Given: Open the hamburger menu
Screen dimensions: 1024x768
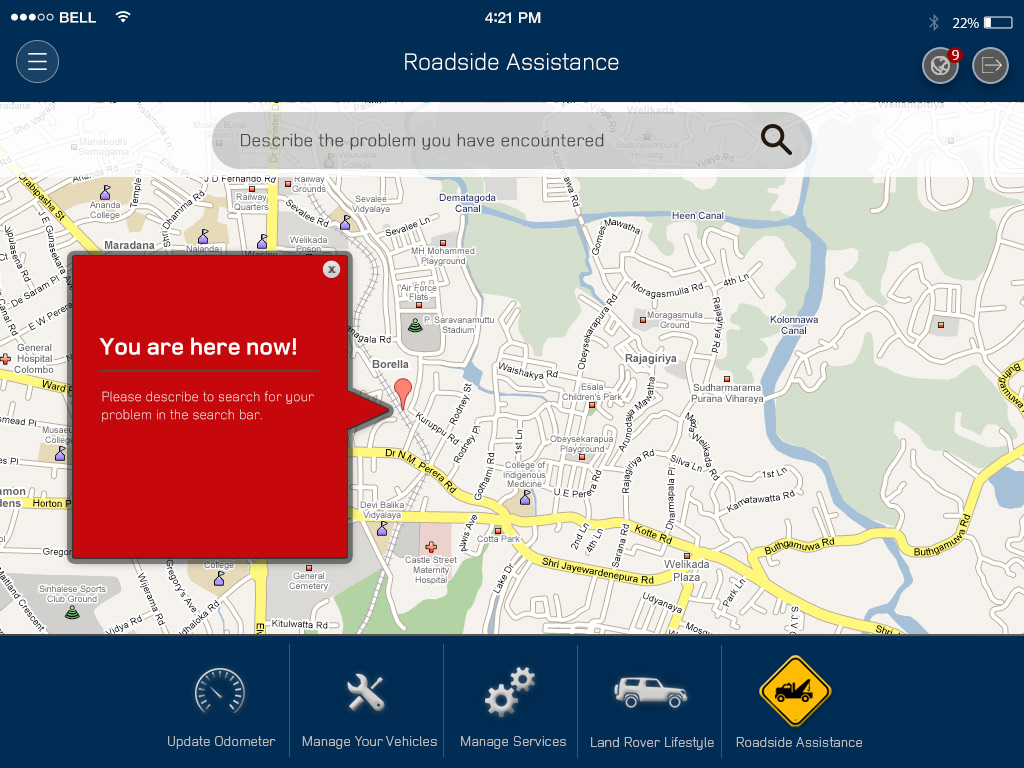Looking at the screenshot, I should (x=37, y=62).
